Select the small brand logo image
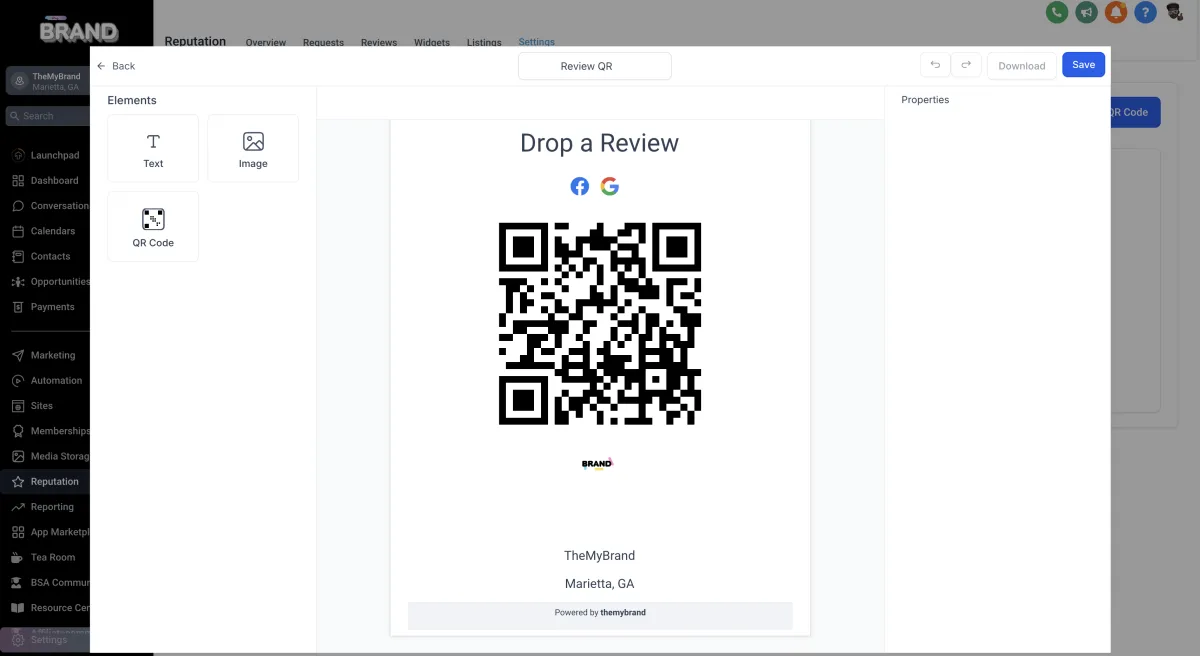1200x656 pixels. tap(597, 463)
